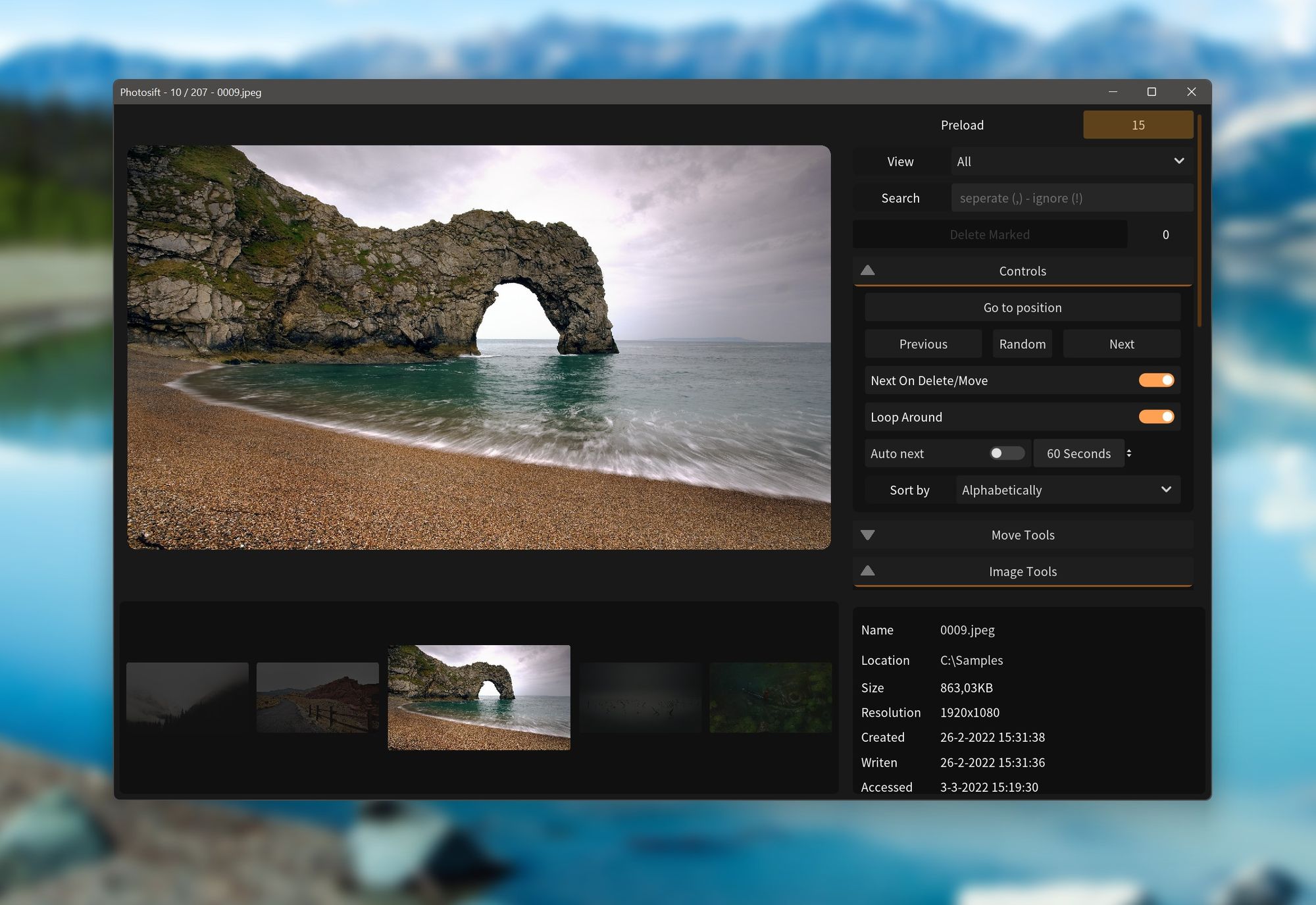Select the current Durdle Door arch thumbnail
This screenshot has height=905, width=1316.
479,698
